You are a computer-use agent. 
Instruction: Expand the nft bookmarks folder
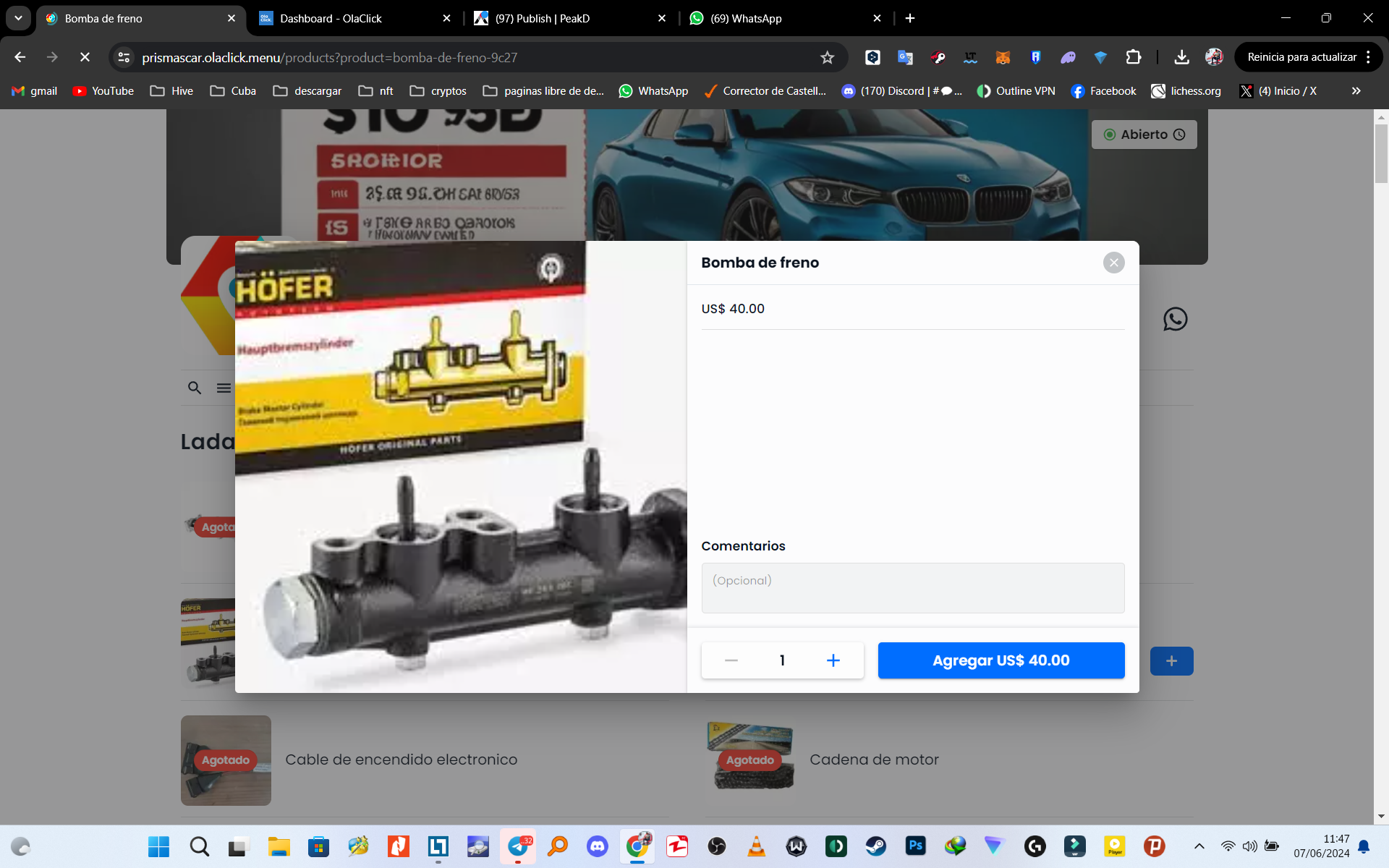pos(376,91)
